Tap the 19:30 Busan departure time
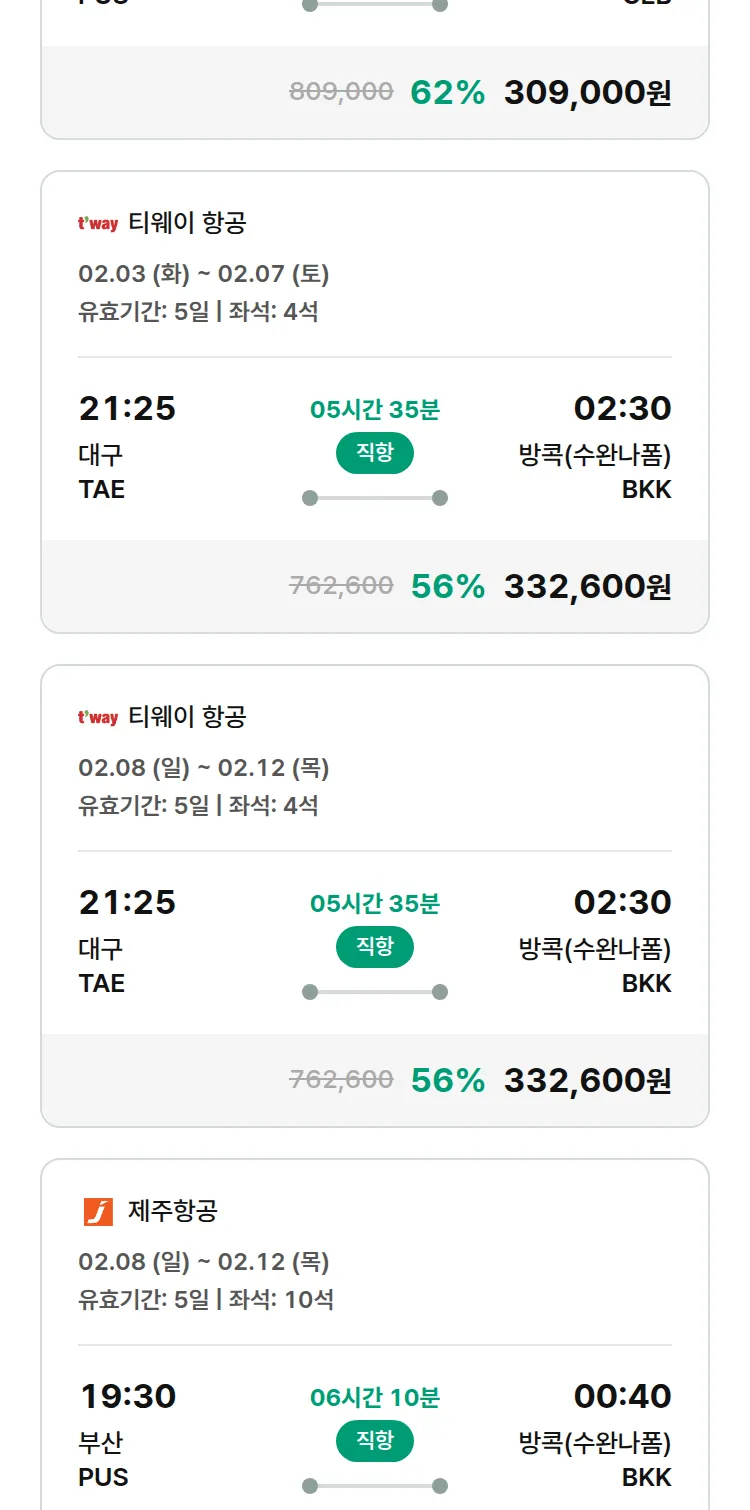 (127, 1396)
